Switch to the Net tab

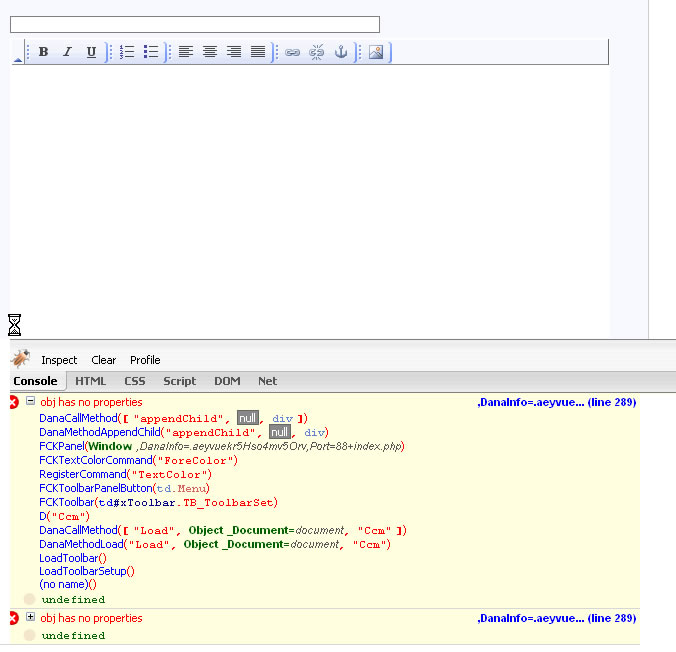click(267, 381)
